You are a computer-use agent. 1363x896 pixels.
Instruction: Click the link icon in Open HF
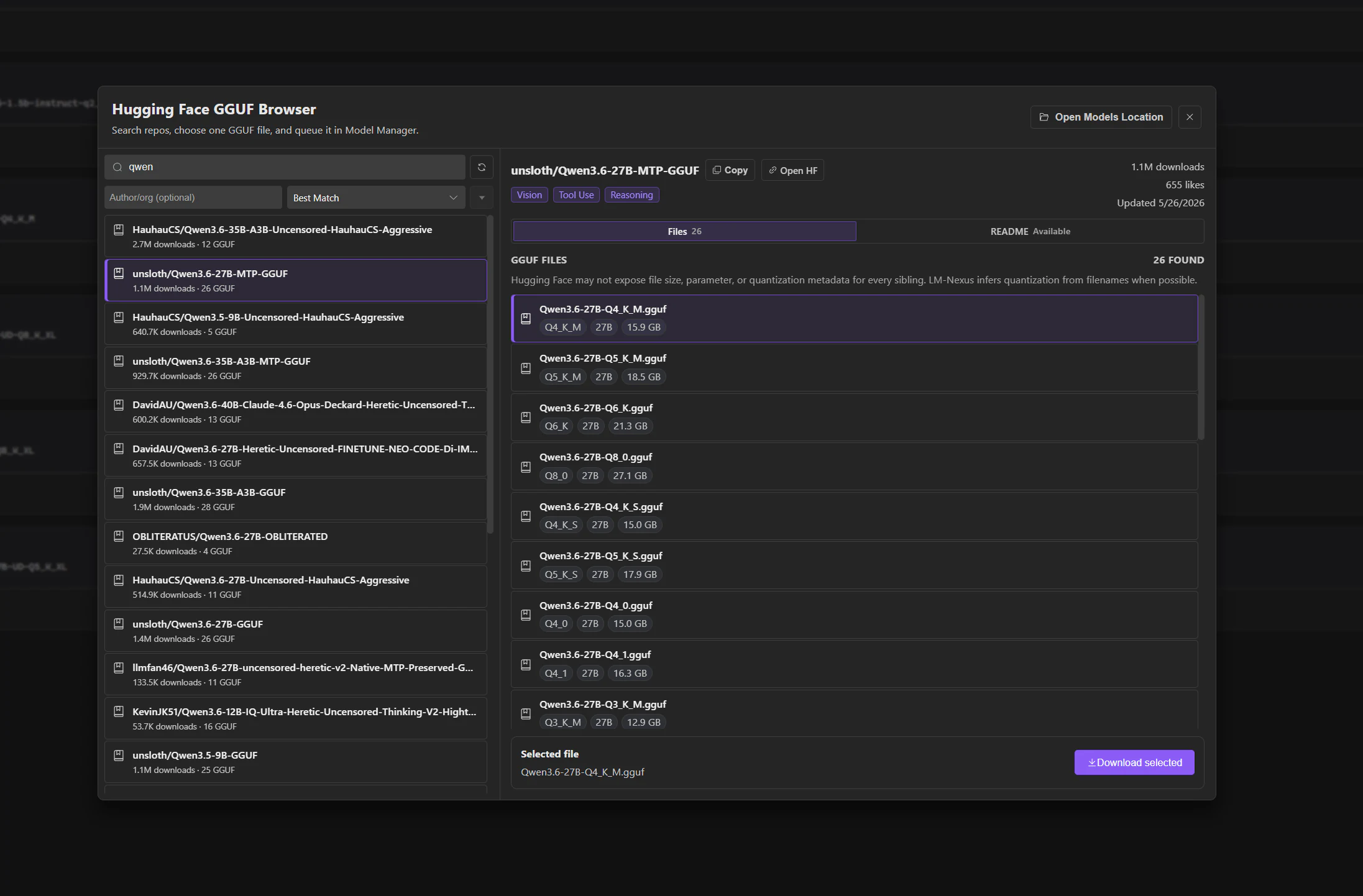773,170
